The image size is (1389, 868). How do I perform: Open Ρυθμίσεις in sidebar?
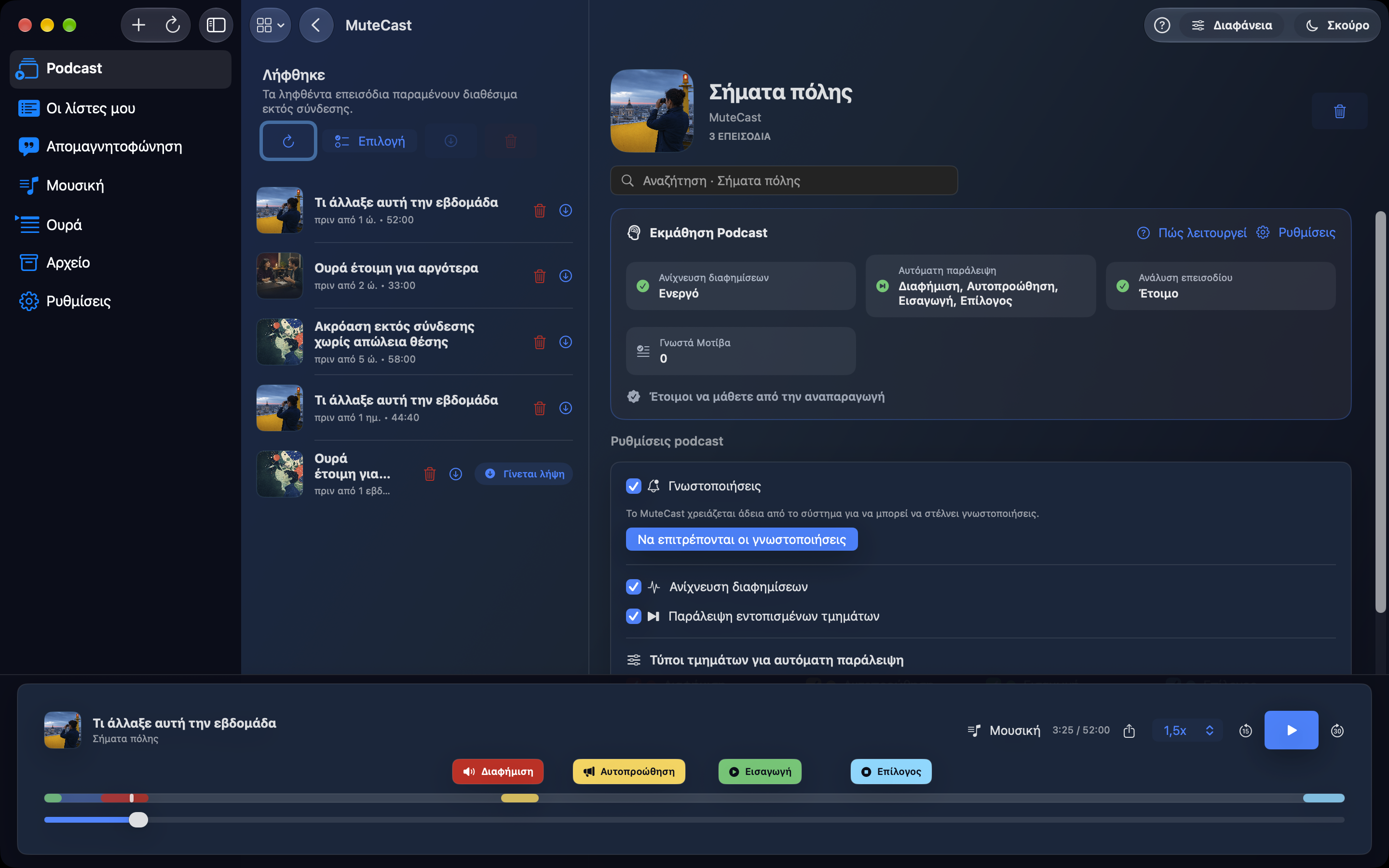[x=121, y=301]
